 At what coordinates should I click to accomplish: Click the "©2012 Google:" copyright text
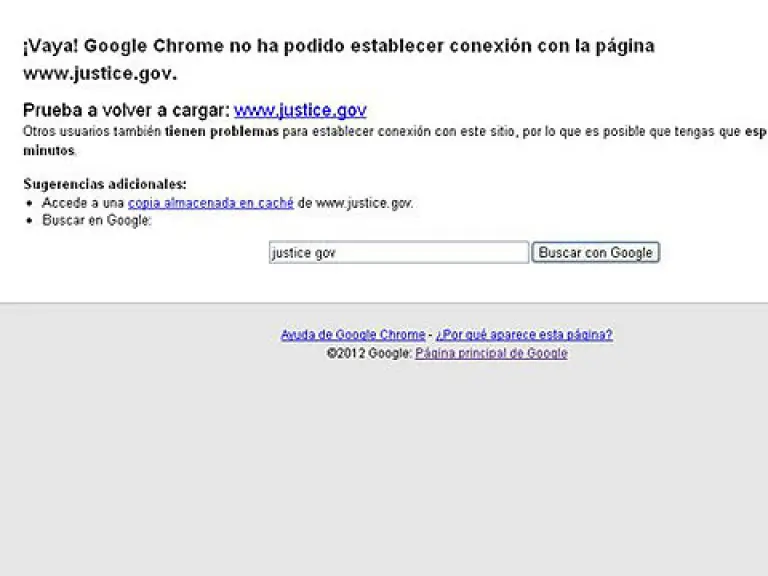[369, 353]
